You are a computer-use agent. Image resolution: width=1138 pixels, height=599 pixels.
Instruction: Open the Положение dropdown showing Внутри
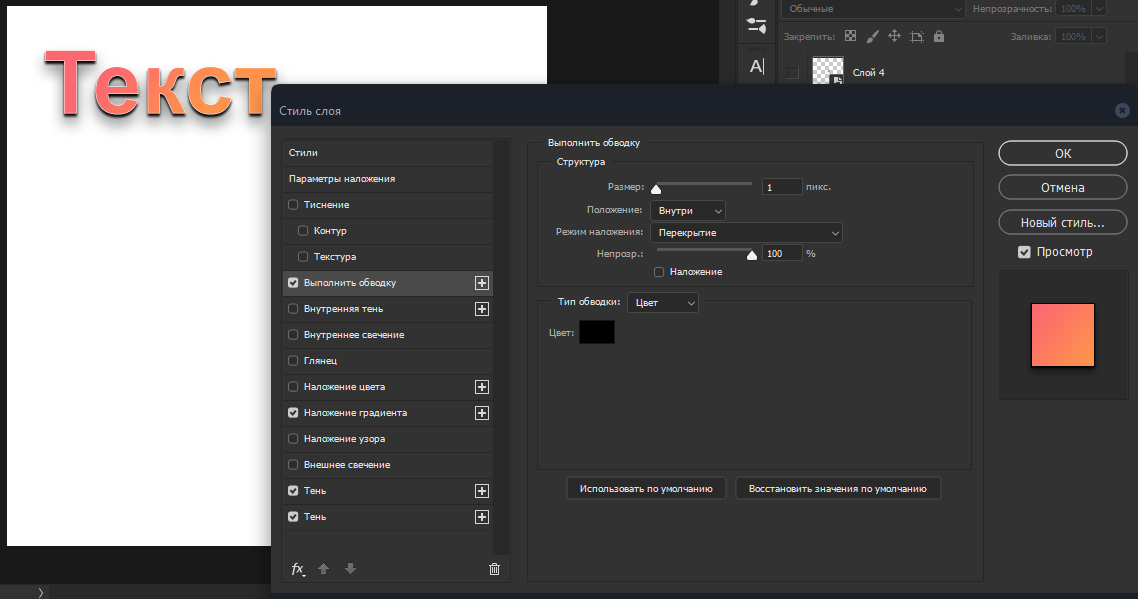point(688,211)
